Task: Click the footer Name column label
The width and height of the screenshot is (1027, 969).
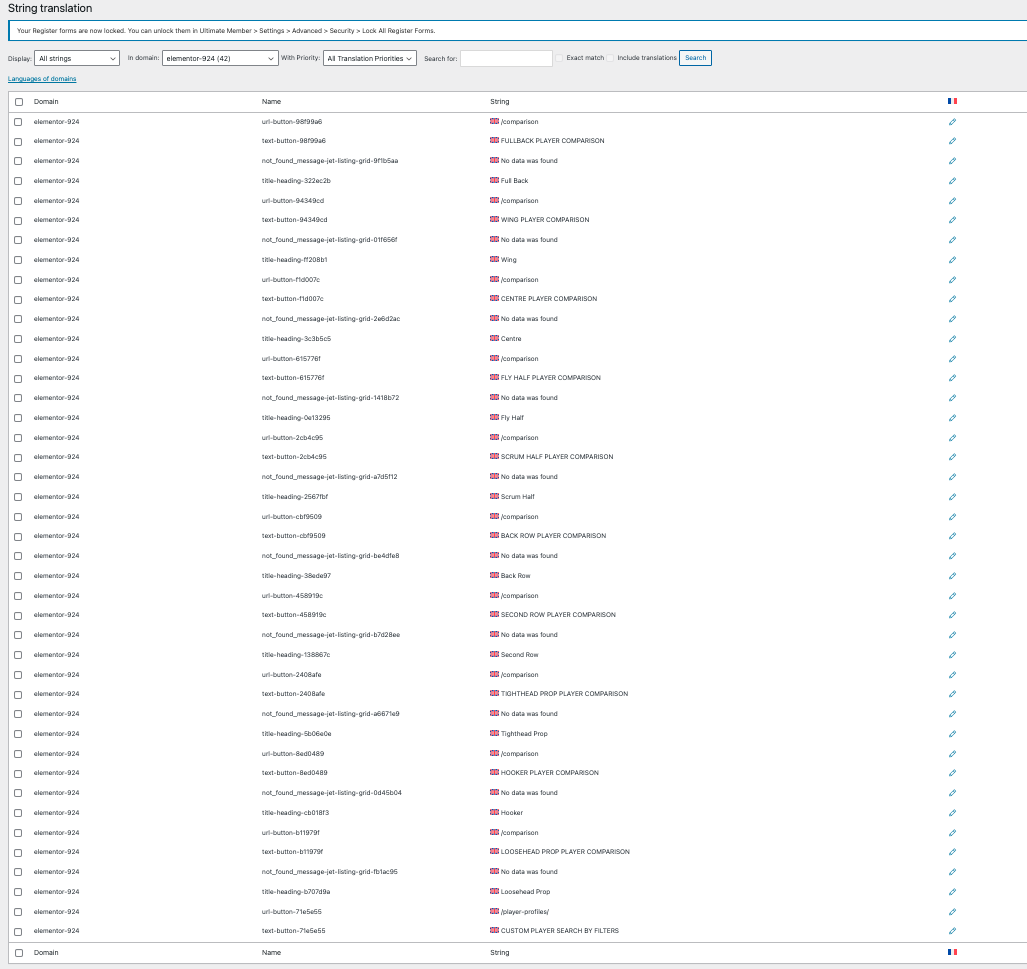Action: (x=271, y=953)
